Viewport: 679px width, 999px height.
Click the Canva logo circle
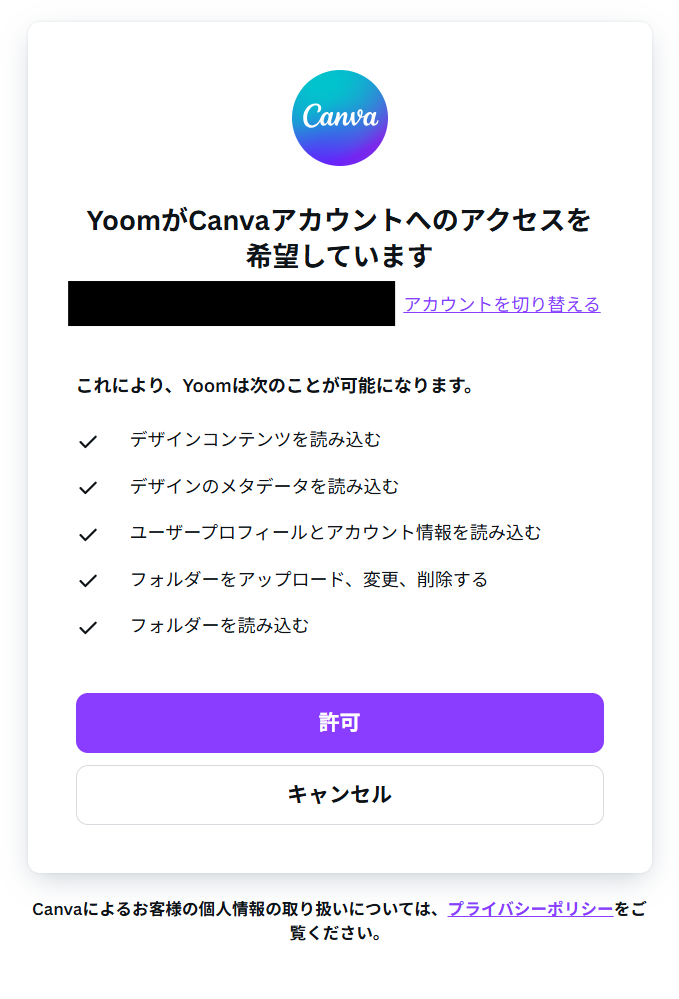pyautogui.click(x=340, y=118)
